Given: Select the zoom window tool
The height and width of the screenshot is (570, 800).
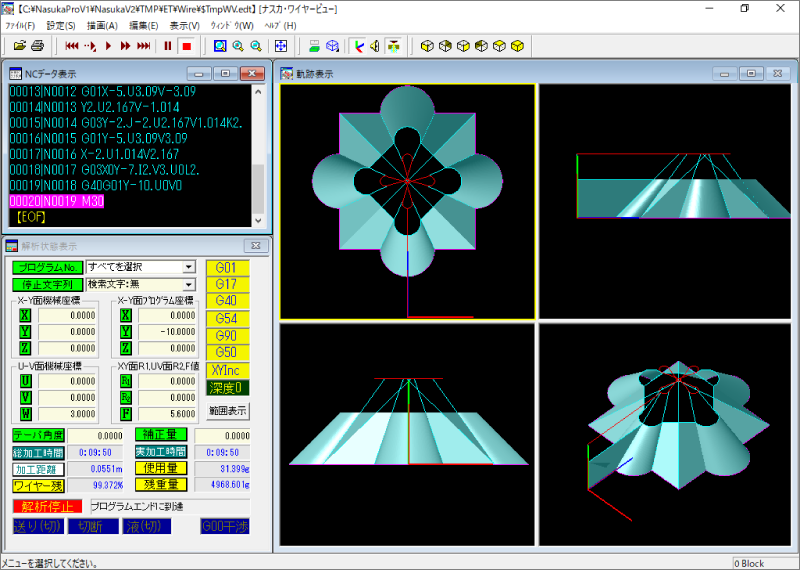Looking at the screenshot, I should point(220,46).
